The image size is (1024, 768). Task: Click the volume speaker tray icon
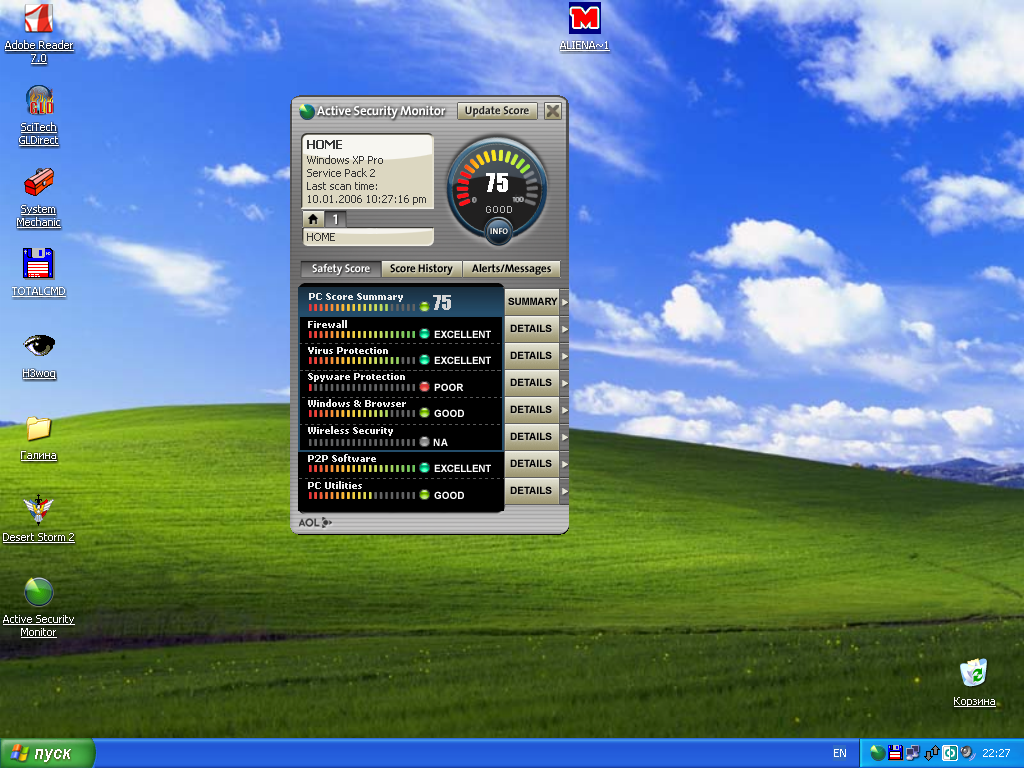click(x=967, y=753)
